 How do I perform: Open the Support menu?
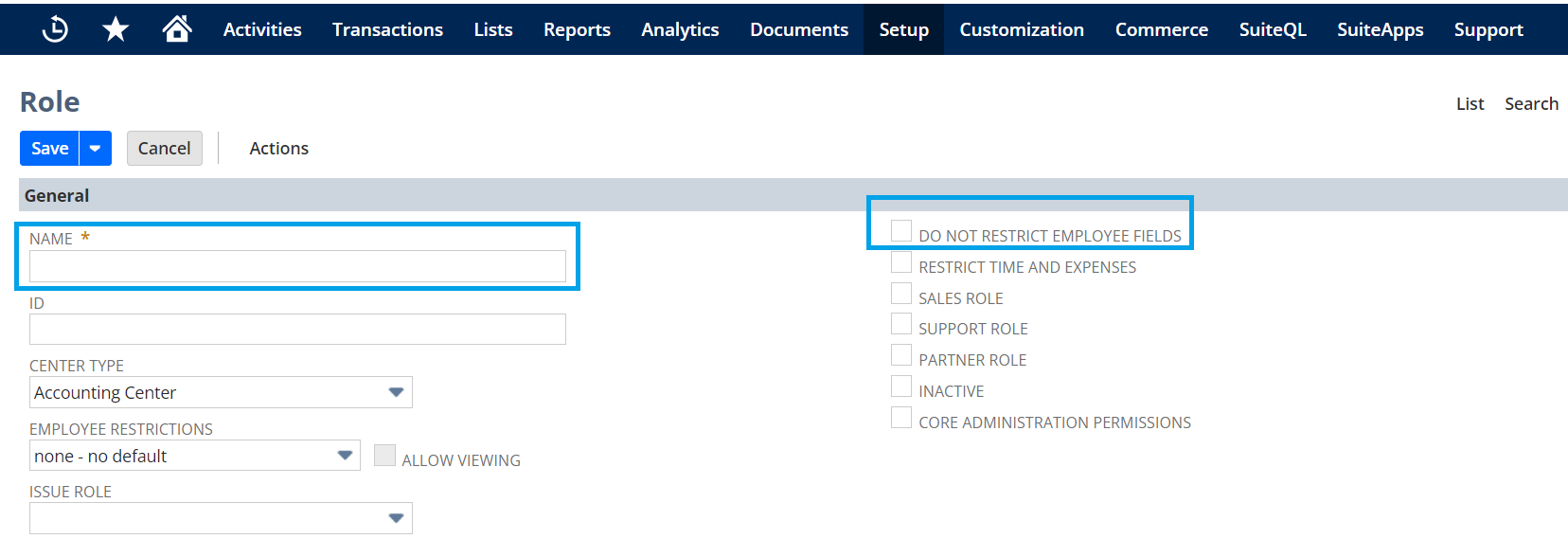[1488, 29]
